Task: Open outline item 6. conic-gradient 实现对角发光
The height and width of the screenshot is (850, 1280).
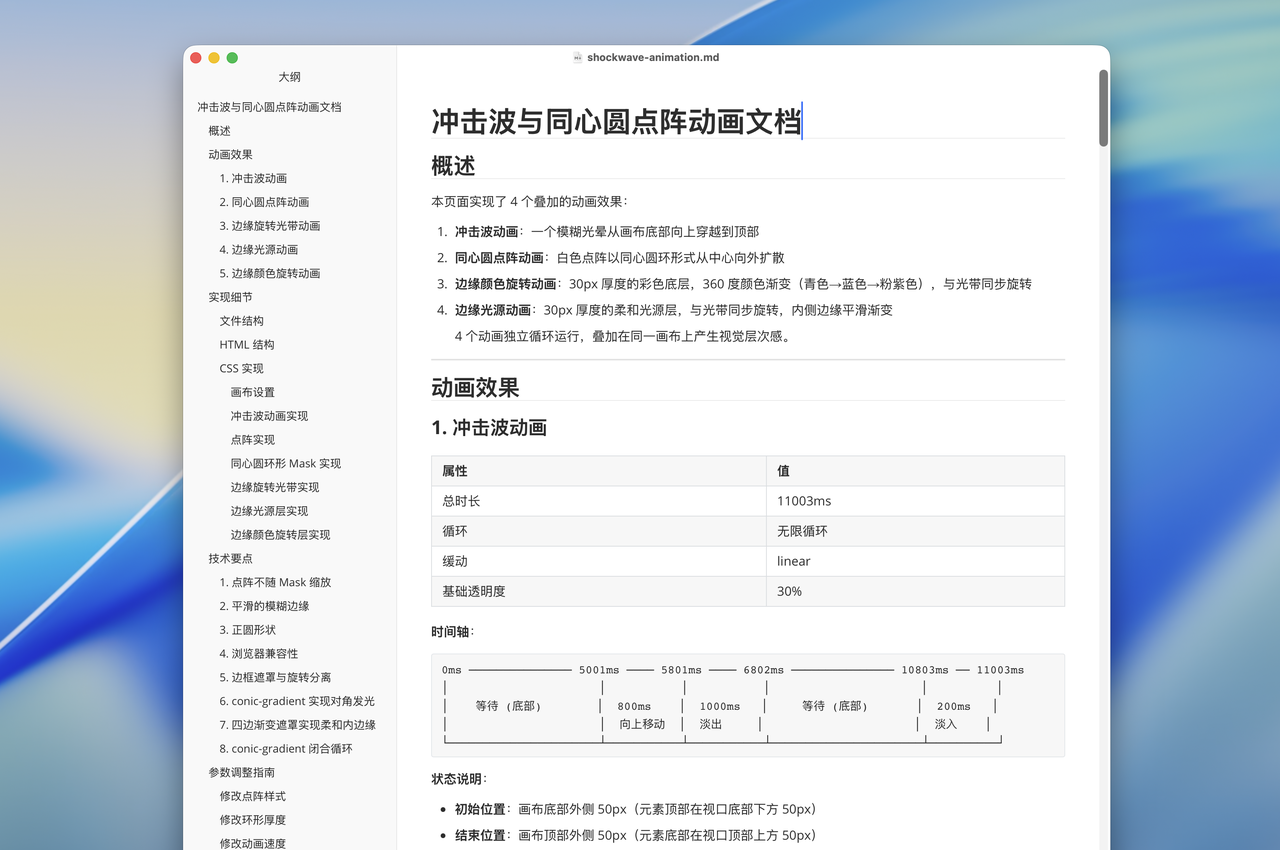Action: coord(297,701)
